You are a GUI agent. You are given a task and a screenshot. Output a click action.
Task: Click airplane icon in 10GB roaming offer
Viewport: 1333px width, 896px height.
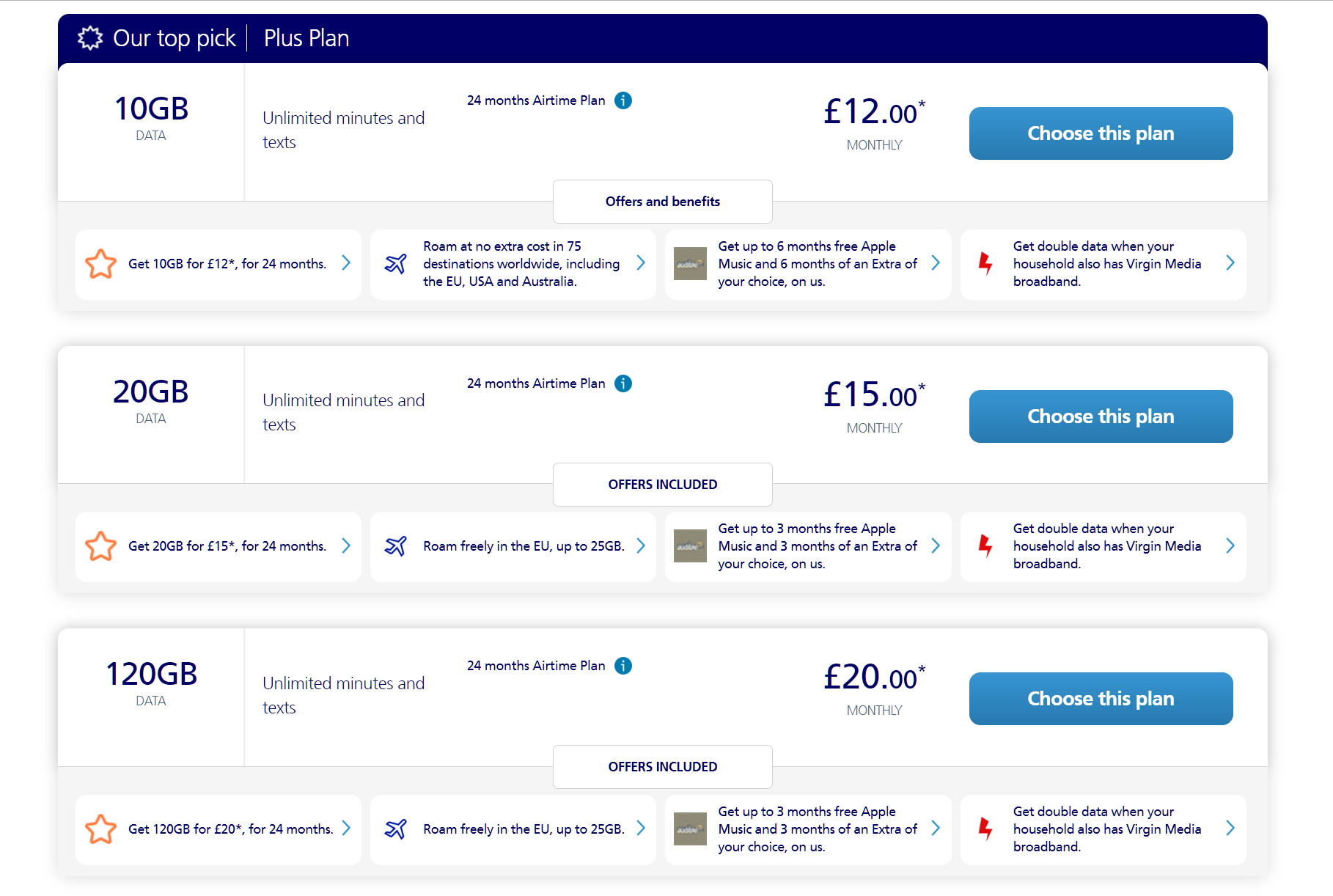tap(395, 264)
